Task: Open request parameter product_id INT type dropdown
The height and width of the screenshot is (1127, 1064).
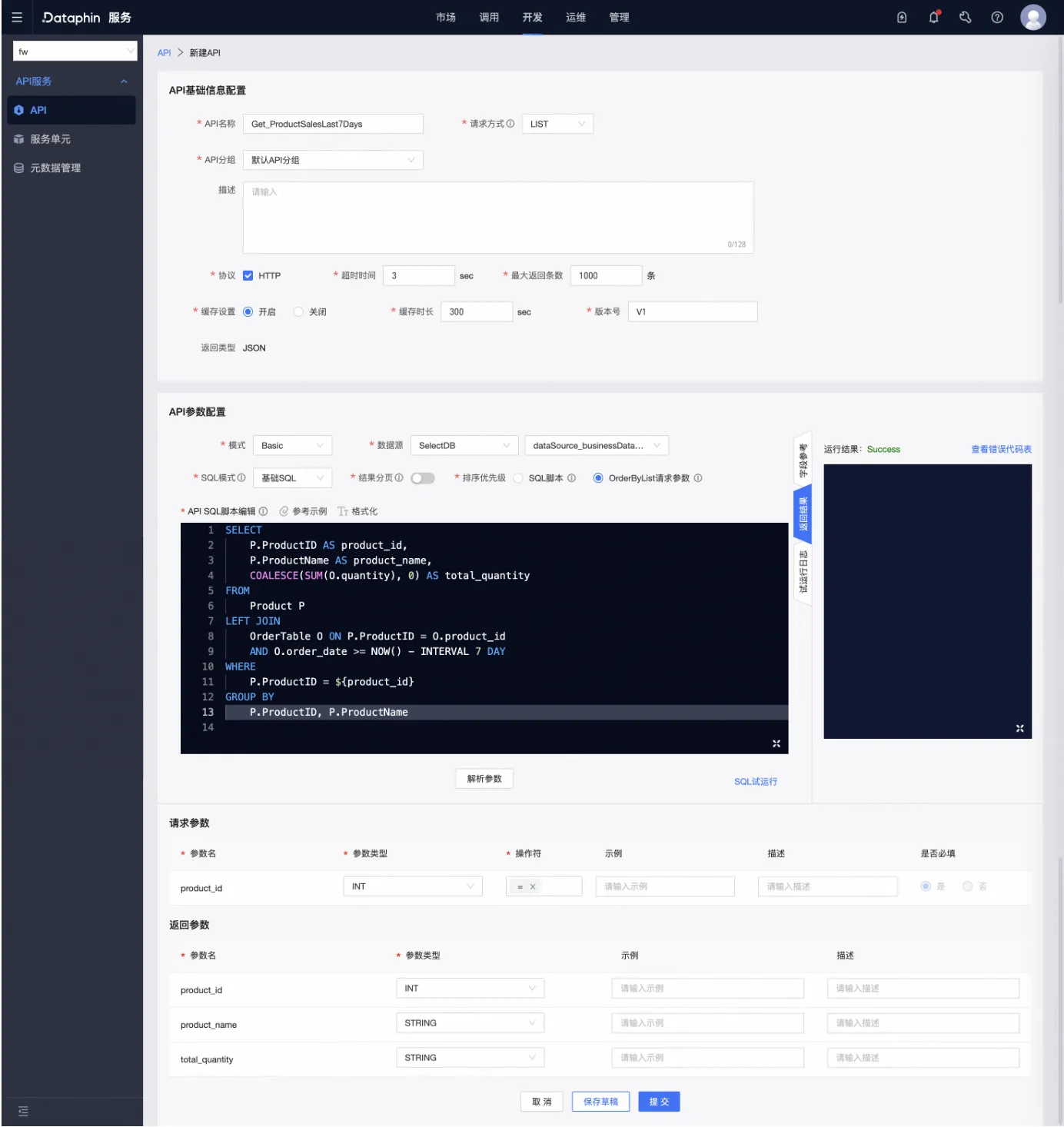Action: click(x=413, y=886)
